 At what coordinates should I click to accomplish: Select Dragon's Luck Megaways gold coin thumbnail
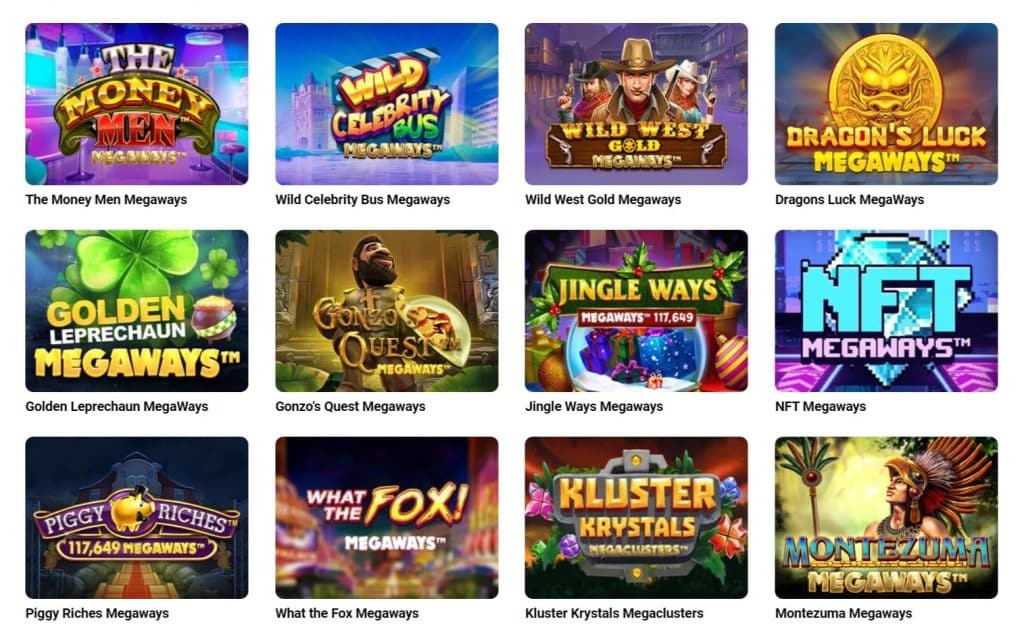click(x=886, y=104)
